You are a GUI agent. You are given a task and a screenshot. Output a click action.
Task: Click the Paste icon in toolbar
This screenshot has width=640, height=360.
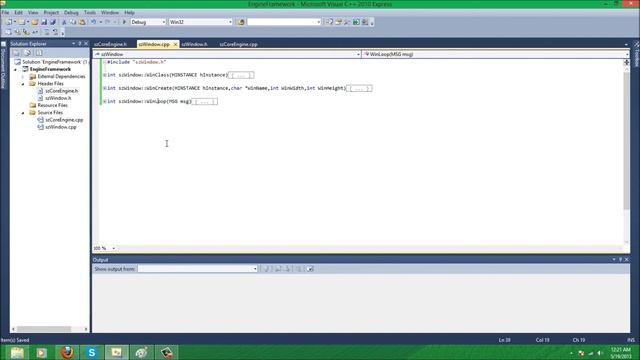(82, 22)
